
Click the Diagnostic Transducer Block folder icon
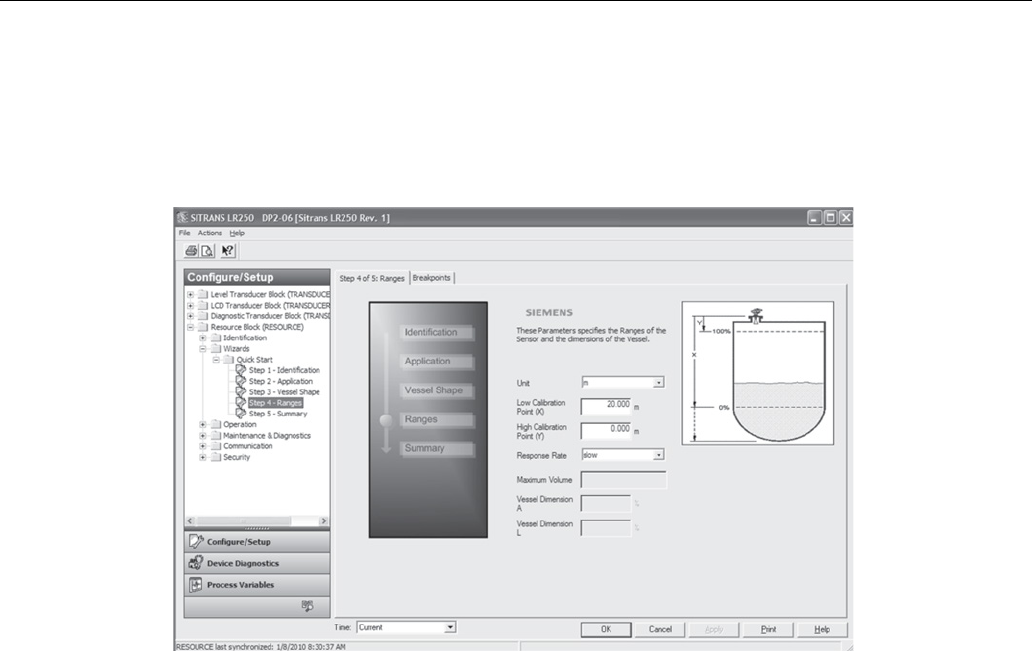tap(203, 316)
